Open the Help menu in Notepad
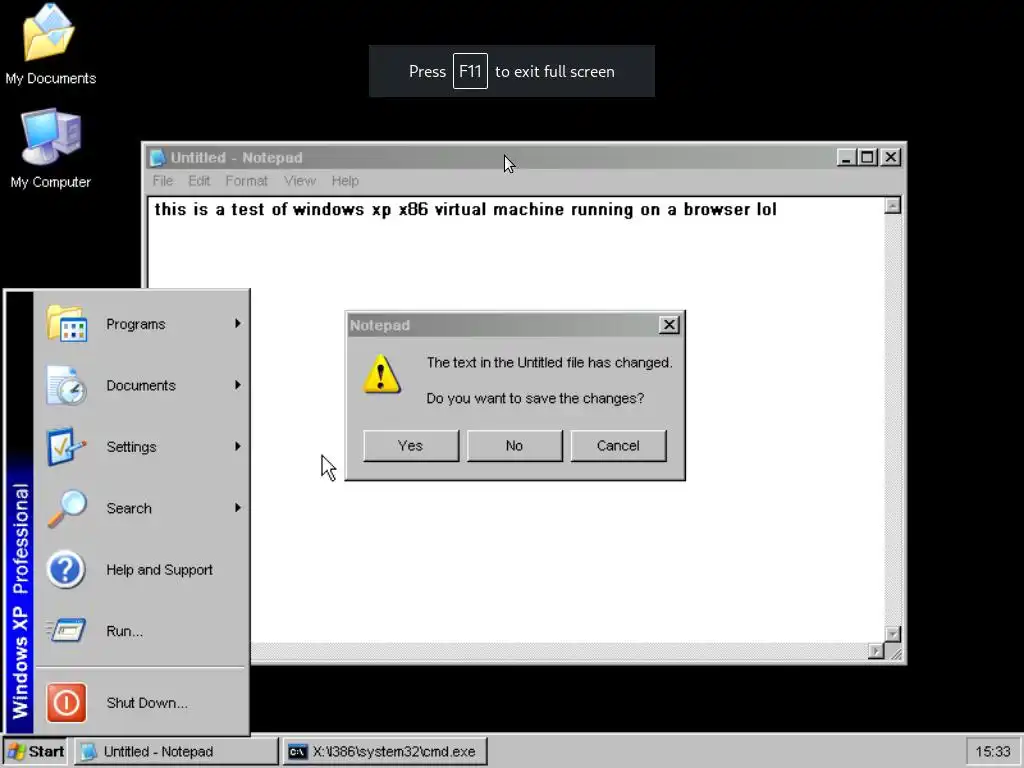Image resolution: width=1024 pixels, height=768 pixels. tap(345, 181)
